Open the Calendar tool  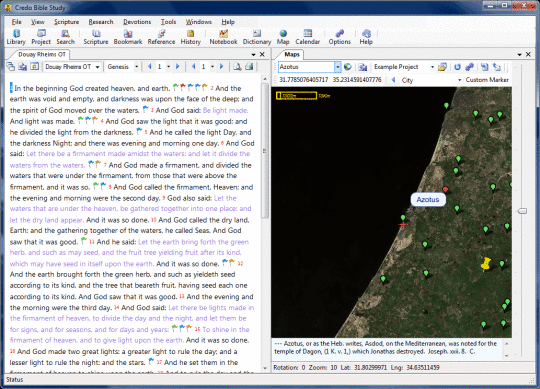coord(308,37)
